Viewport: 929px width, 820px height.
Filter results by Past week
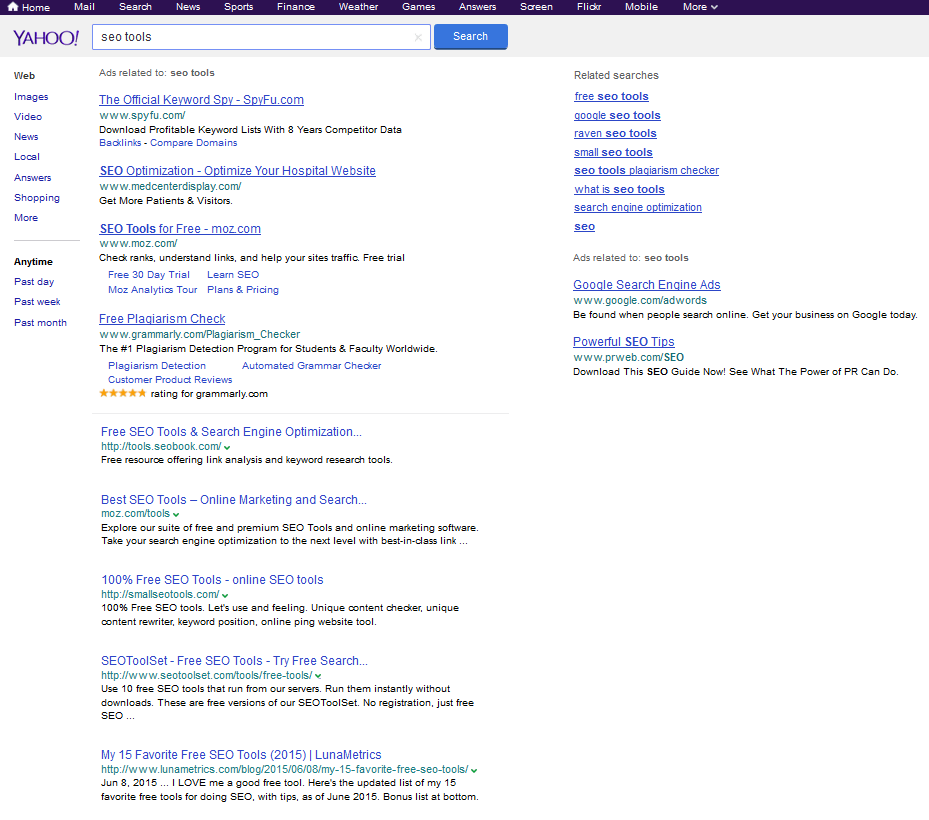tap(37, 302)
